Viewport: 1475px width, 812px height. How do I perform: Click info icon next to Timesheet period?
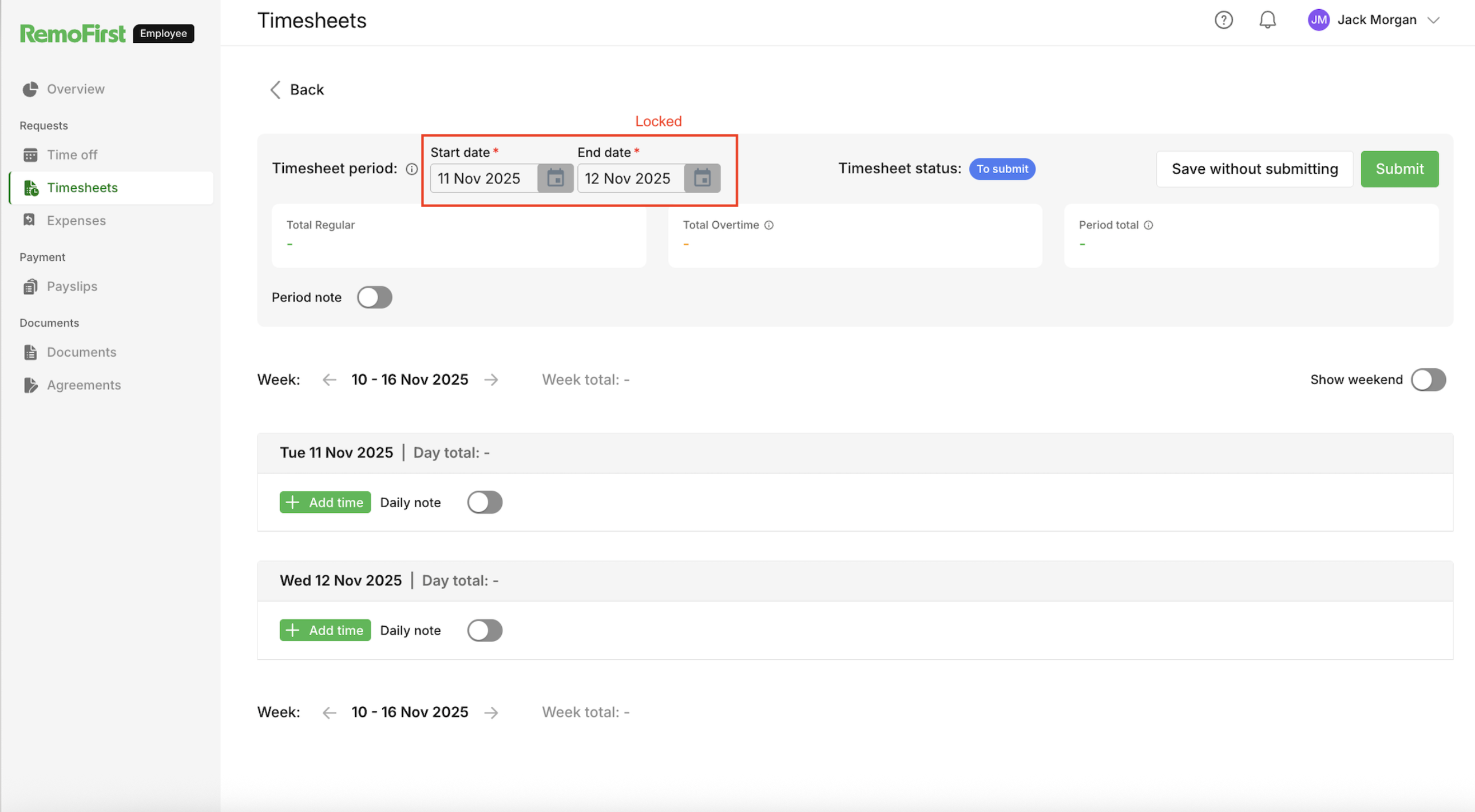tap(411, 169)
